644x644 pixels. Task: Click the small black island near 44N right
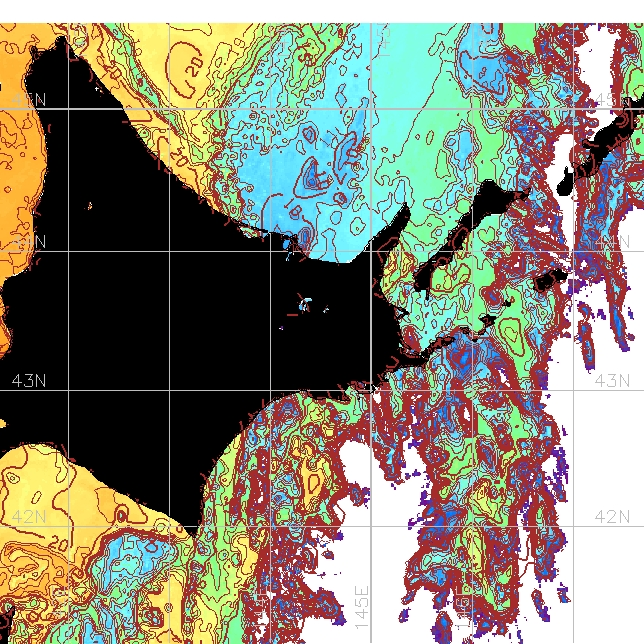coord(550,280)
